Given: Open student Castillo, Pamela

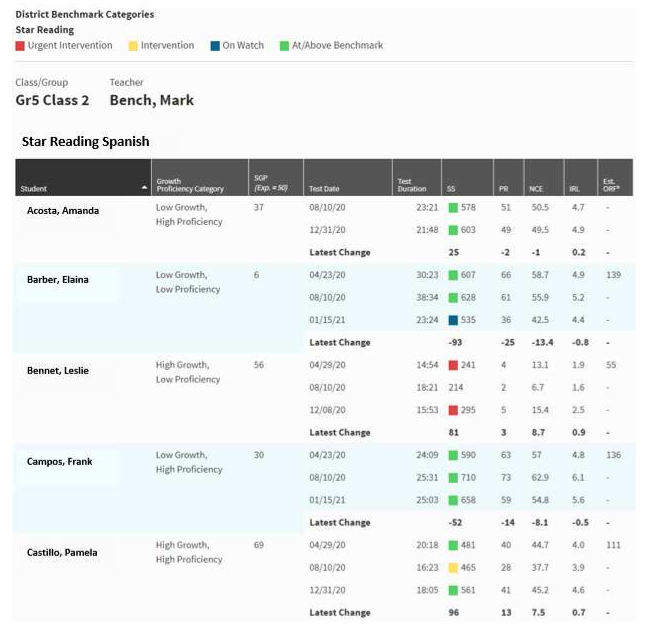Looking at the screenshot, I should [x=62, y=552].
